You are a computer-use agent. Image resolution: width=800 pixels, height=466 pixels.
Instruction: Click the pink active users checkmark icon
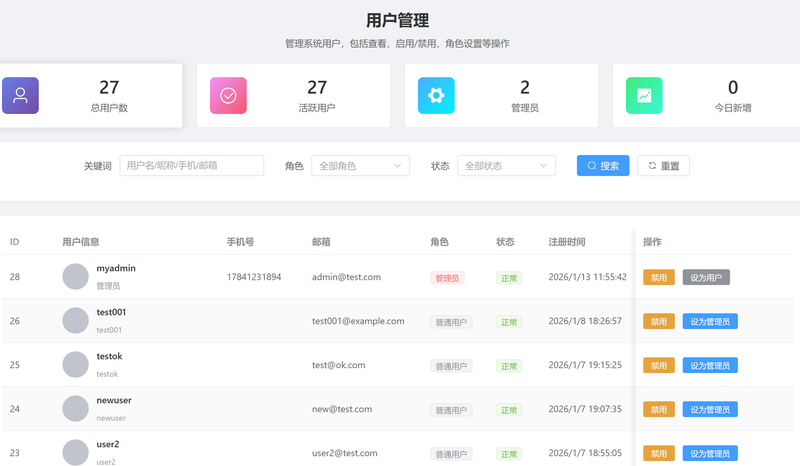click(x=228, y=96)
